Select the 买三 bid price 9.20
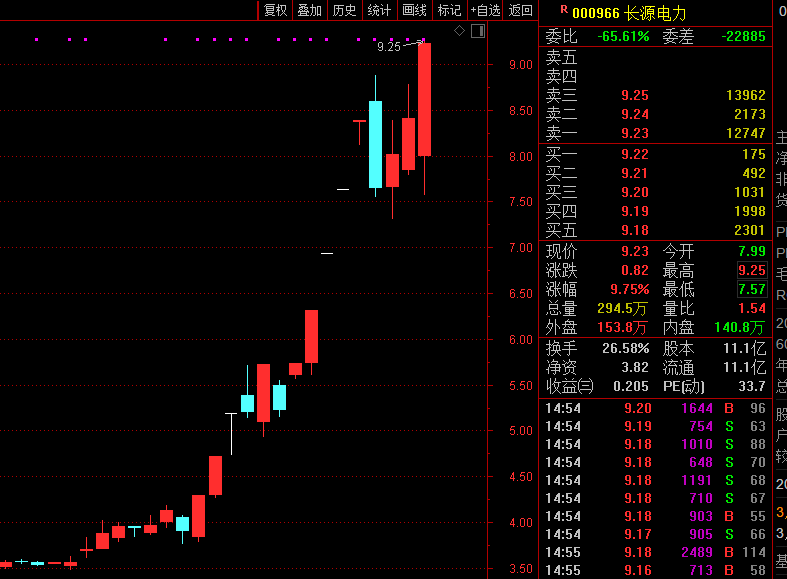The width and height of the screenshot is (787, 579). pos(635,193)
